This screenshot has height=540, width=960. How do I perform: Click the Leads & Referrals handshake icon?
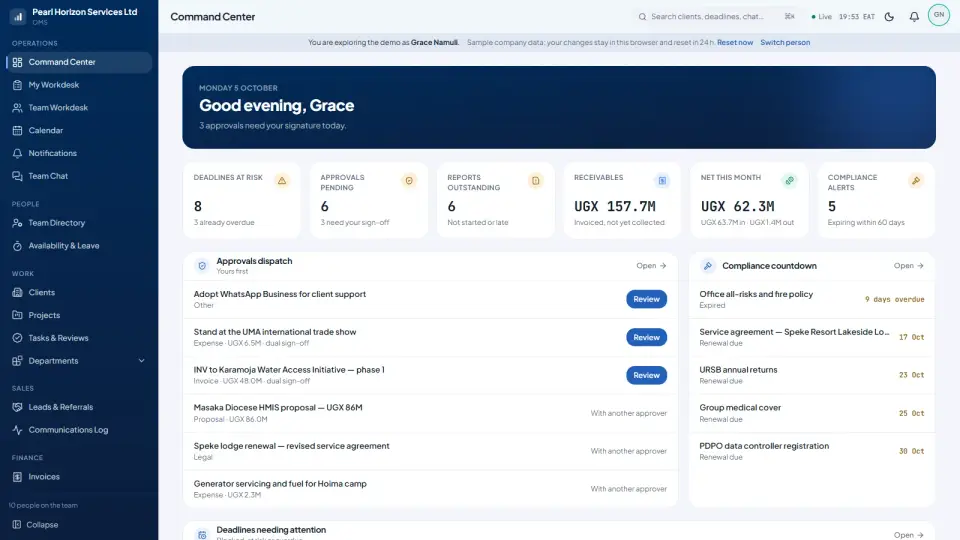pos(17,407)
